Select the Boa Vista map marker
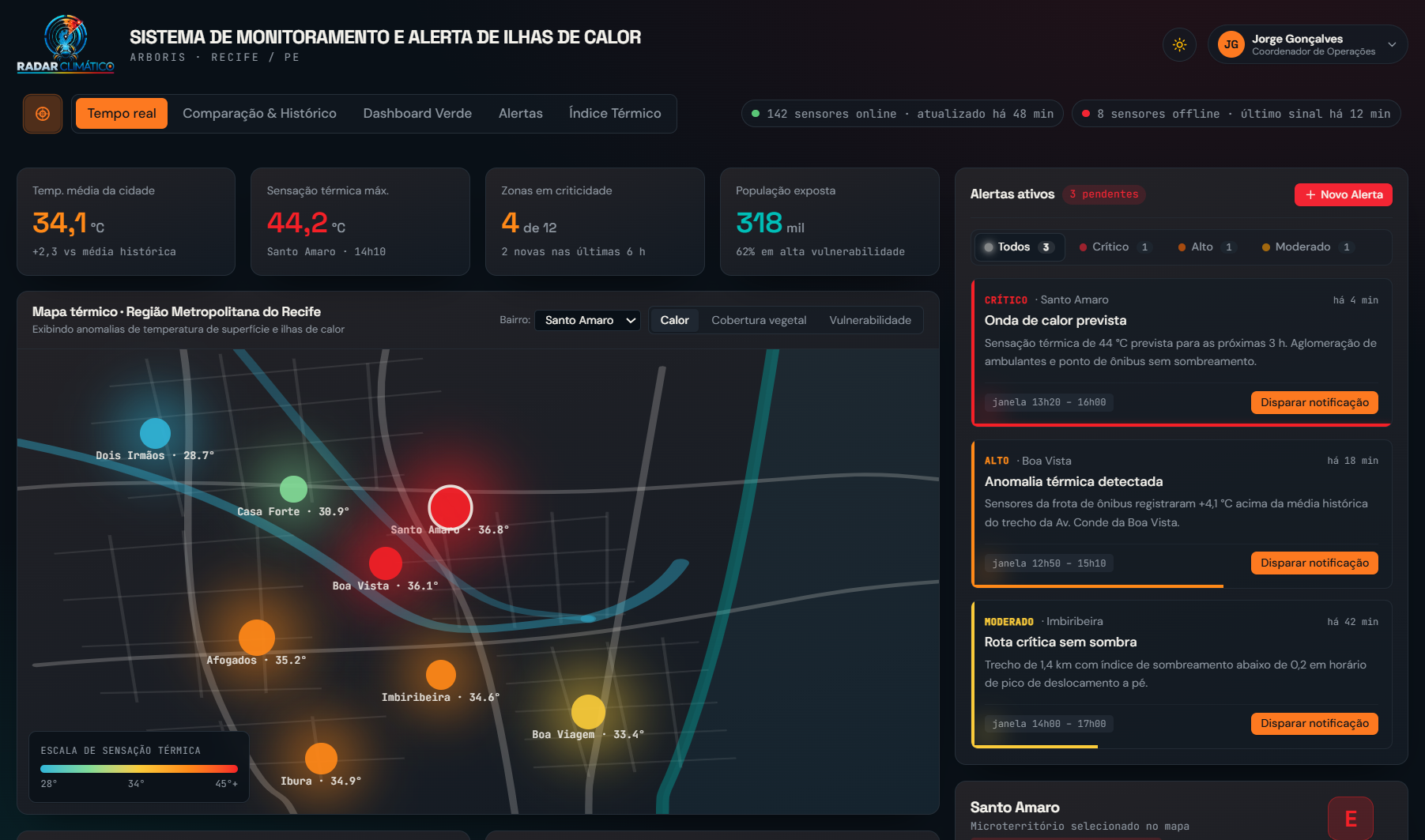Image resolution: width=1425 pixels, height=840 pixels. coord(386,563)
